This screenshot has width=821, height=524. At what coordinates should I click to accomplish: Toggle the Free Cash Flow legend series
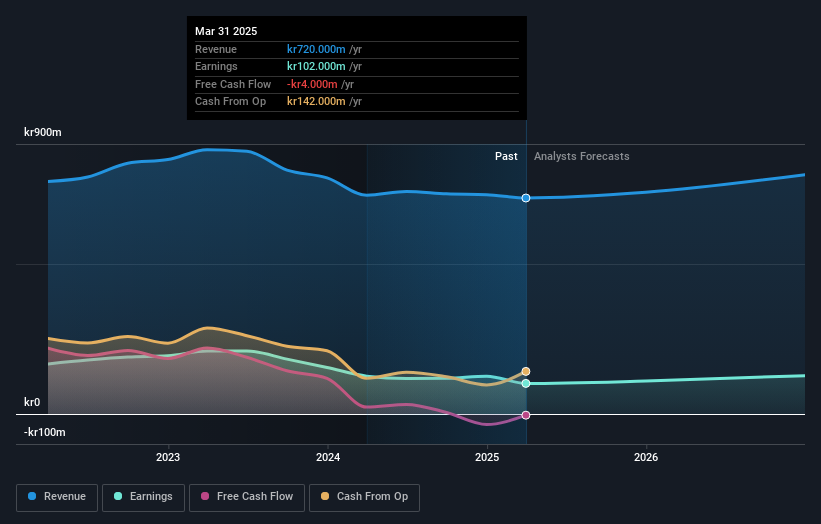coord(247,497)
